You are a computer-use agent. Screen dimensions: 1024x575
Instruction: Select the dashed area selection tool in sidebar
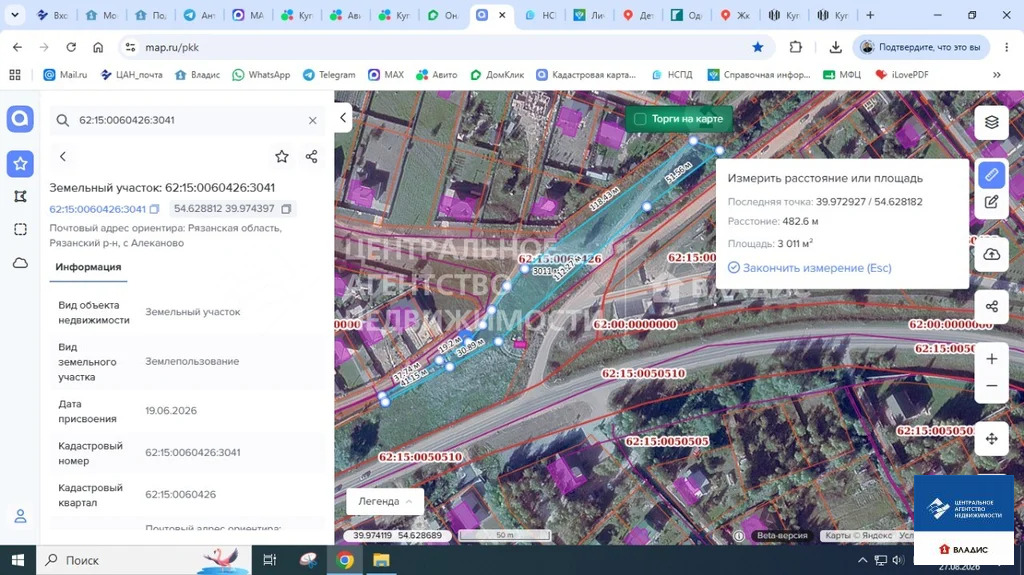coord(20,229)
